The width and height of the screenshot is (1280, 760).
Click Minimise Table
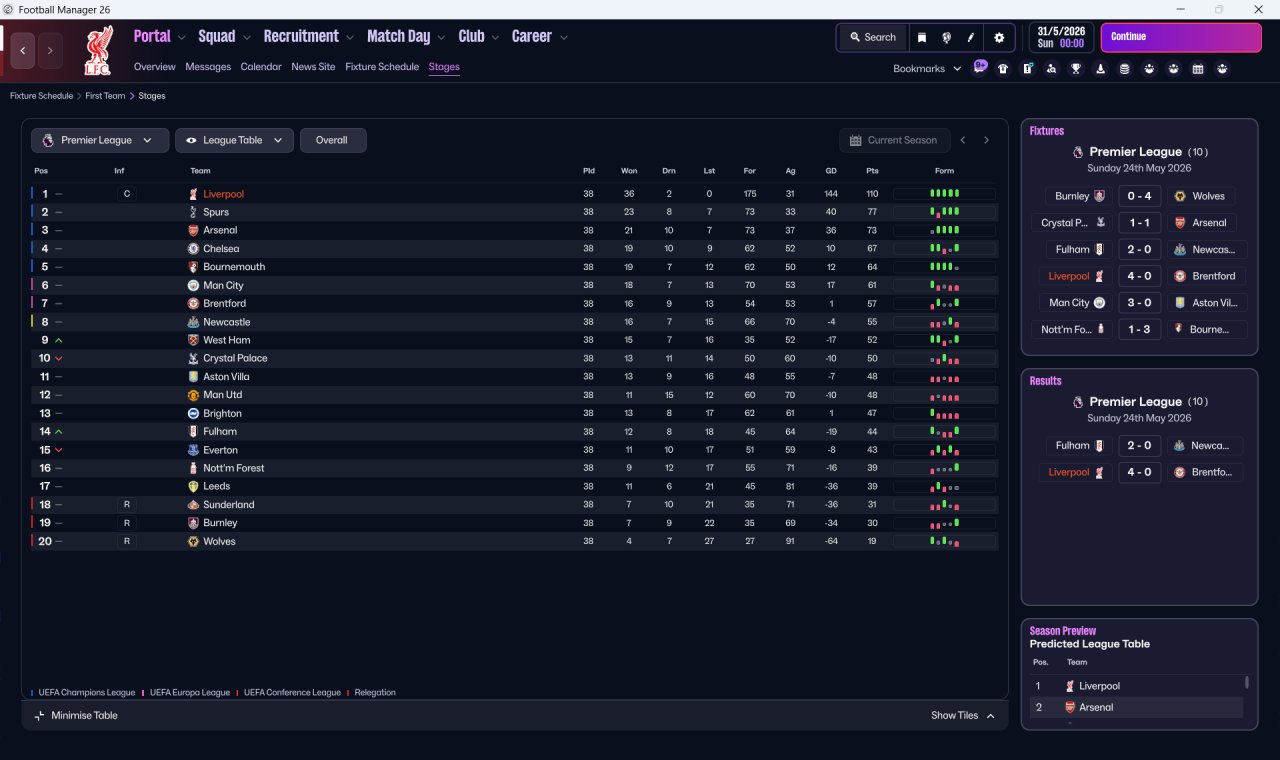click(76, 715)
